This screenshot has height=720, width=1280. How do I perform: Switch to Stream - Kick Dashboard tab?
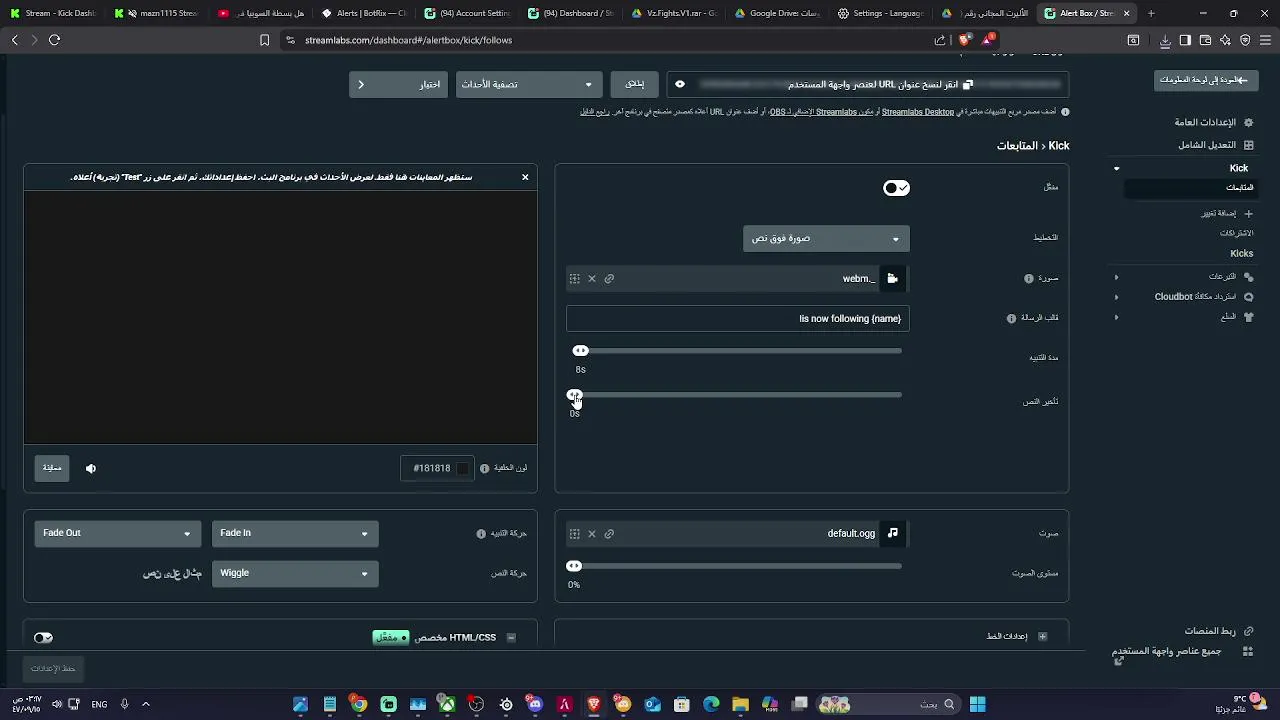pos(55,13)
